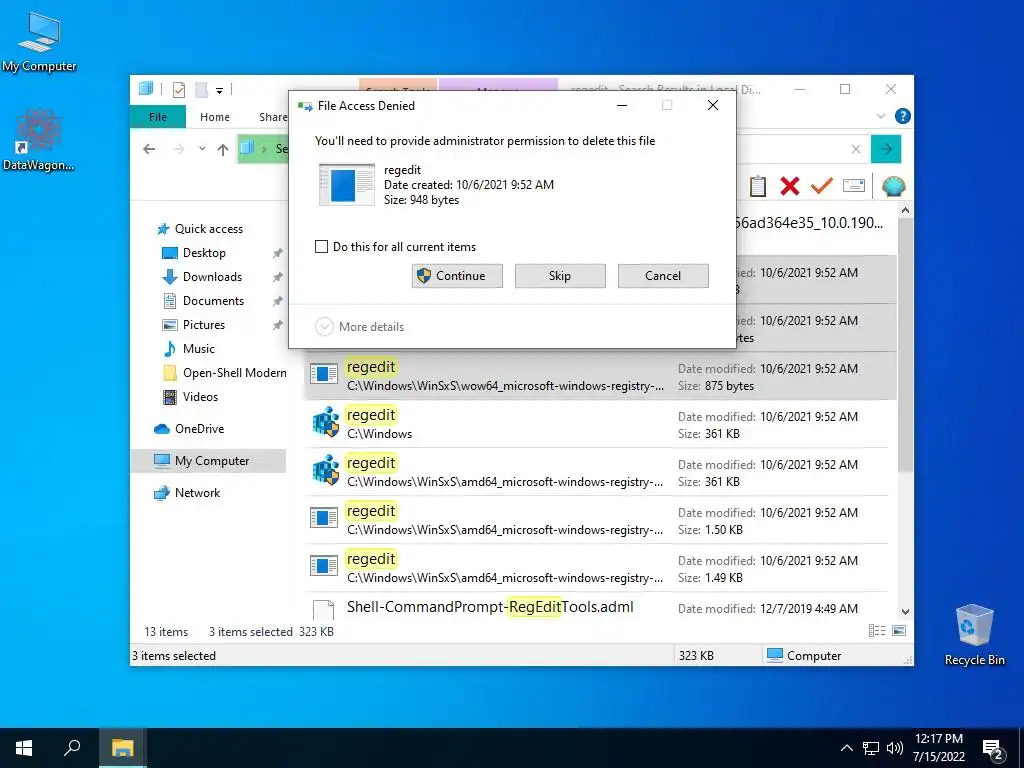Switch to details view icon
Screen dimensions: 1024x768
877,631
